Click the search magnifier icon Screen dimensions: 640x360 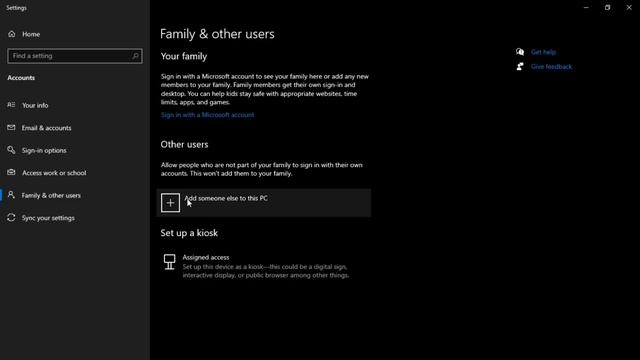135,56
